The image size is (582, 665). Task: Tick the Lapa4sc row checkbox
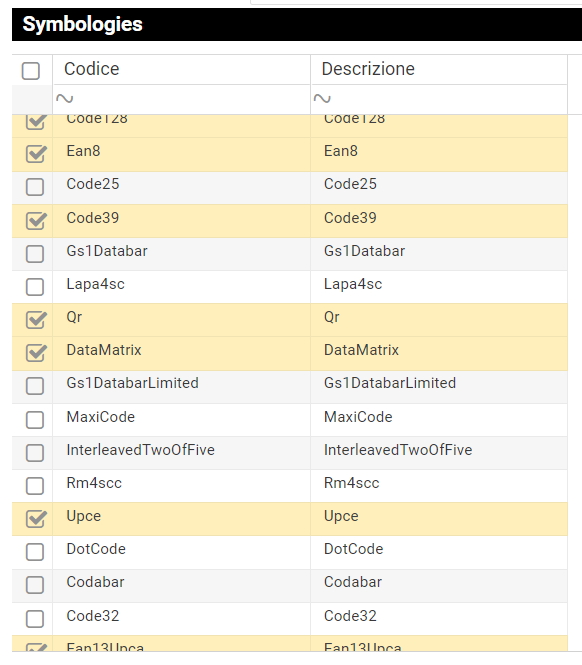click(x=35, y=287)
